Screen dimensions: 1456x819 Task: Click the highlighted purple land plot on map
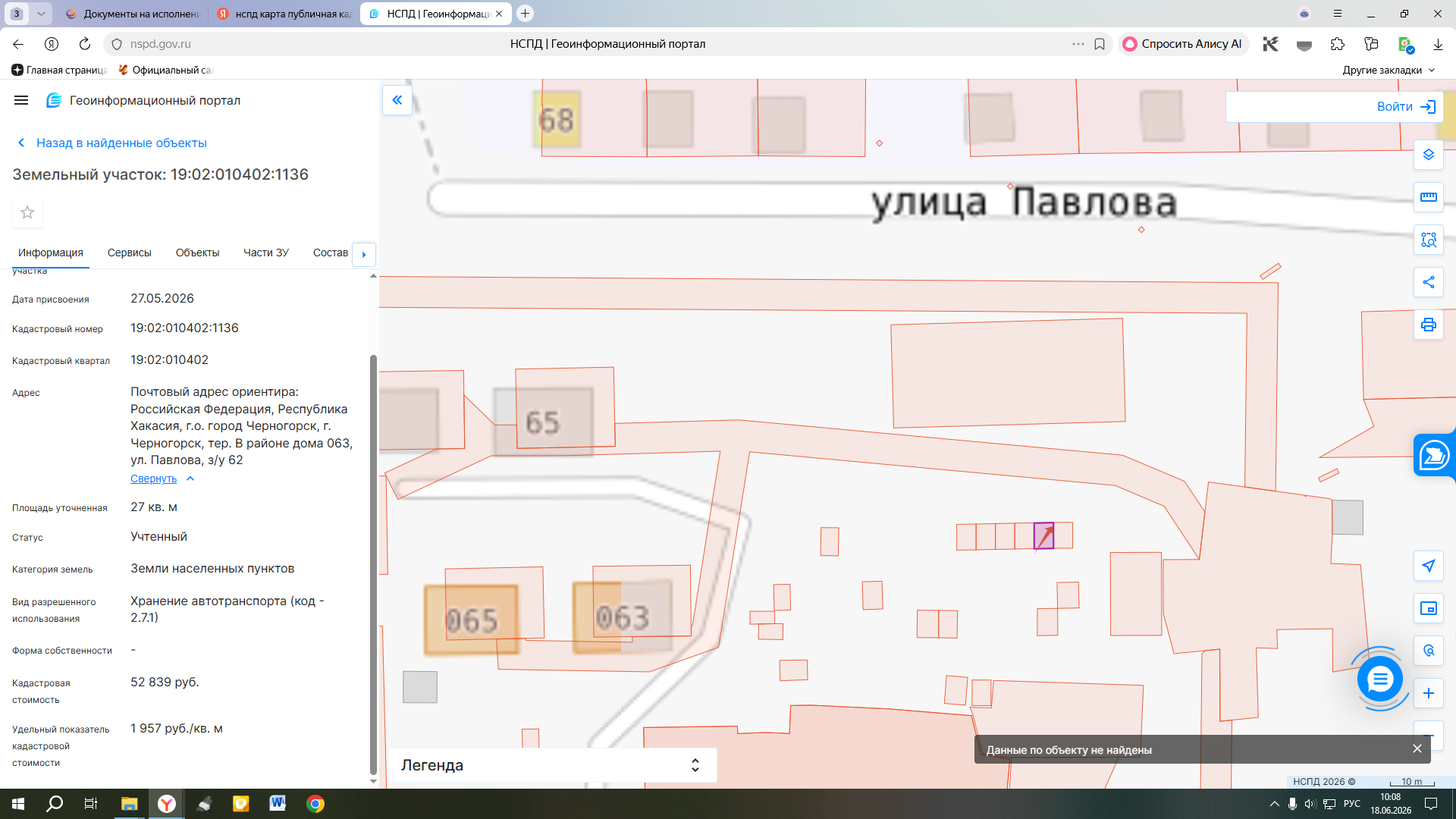(x=1044, y=535)
